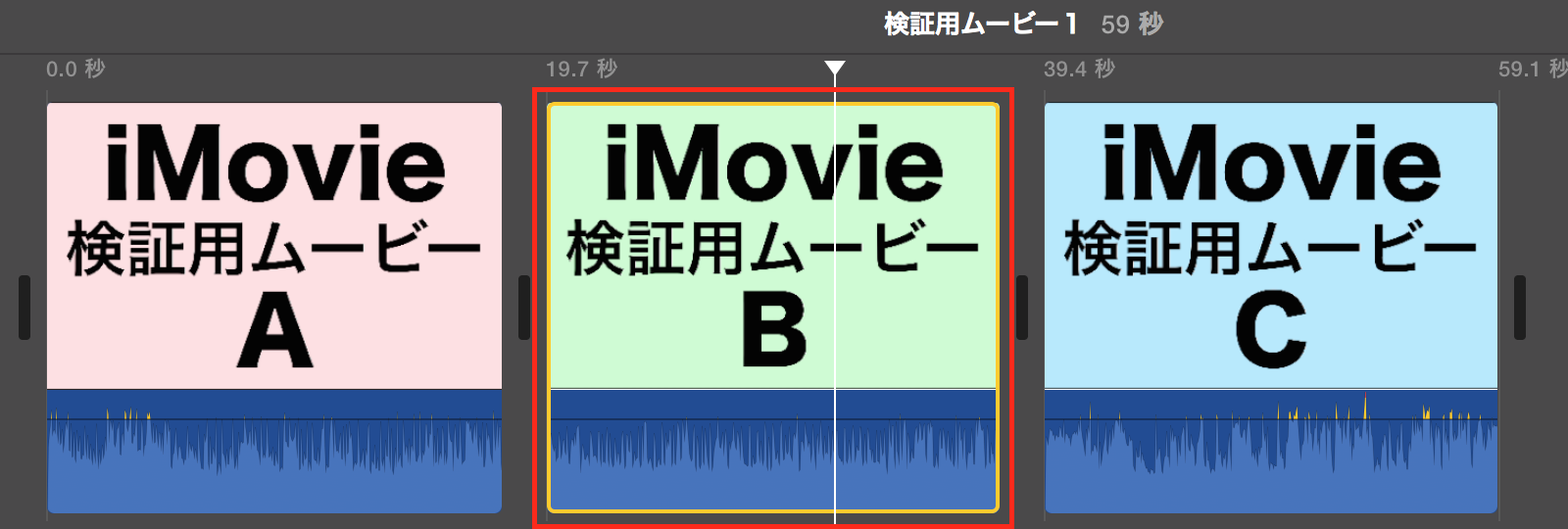Click the audio waveform under clip C
The height and width of the screenshot is (529, 1568).
pos(1271,452)
